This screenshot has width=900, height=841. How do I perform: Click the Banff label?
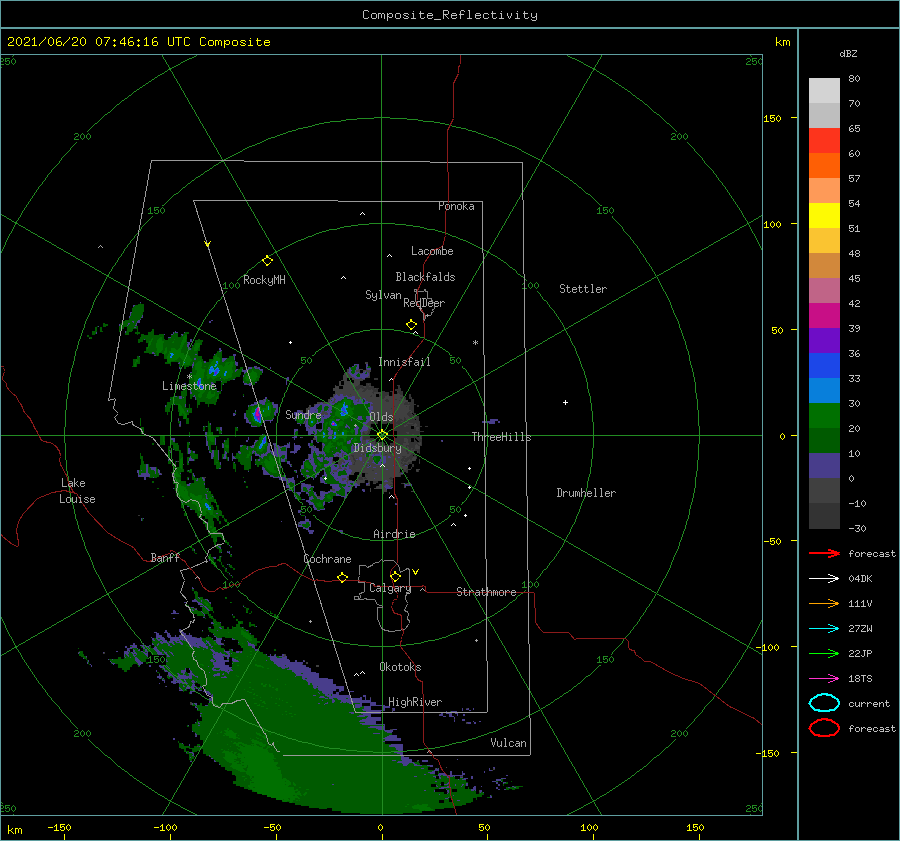[165, 557]
